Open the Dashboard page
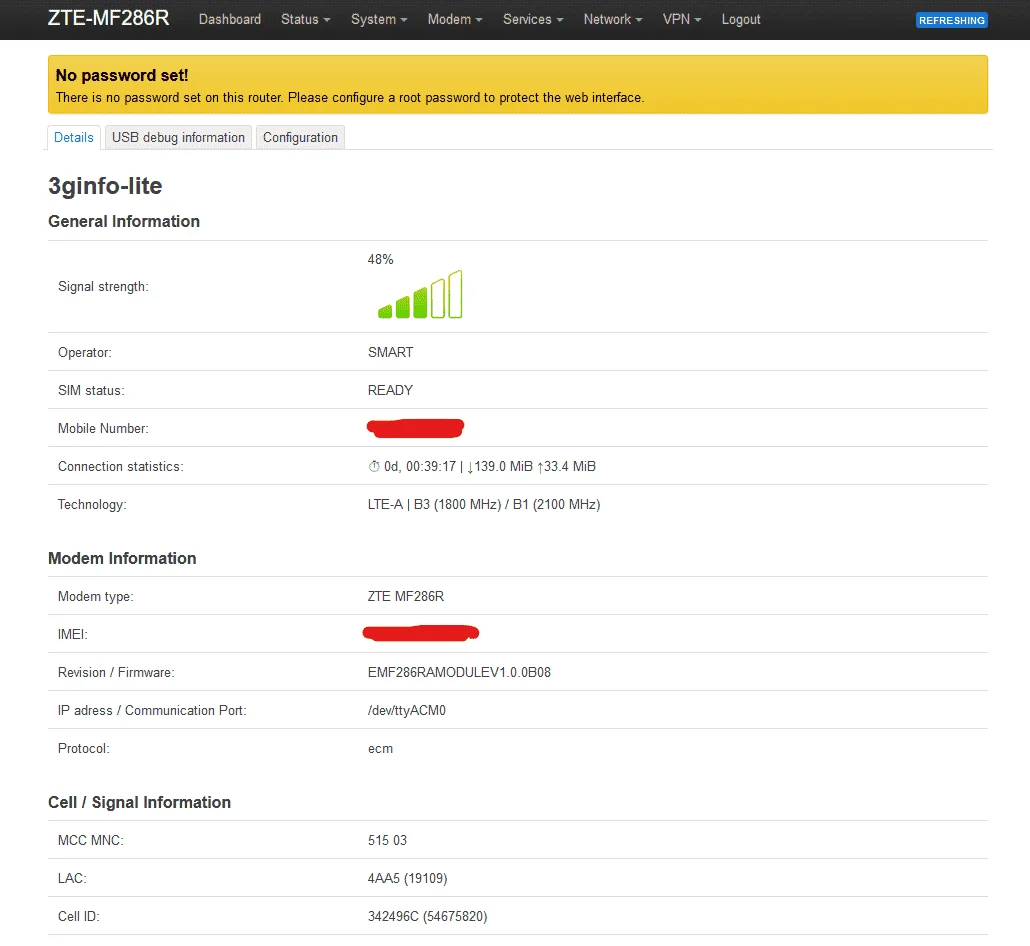 (x=230, y=19)
